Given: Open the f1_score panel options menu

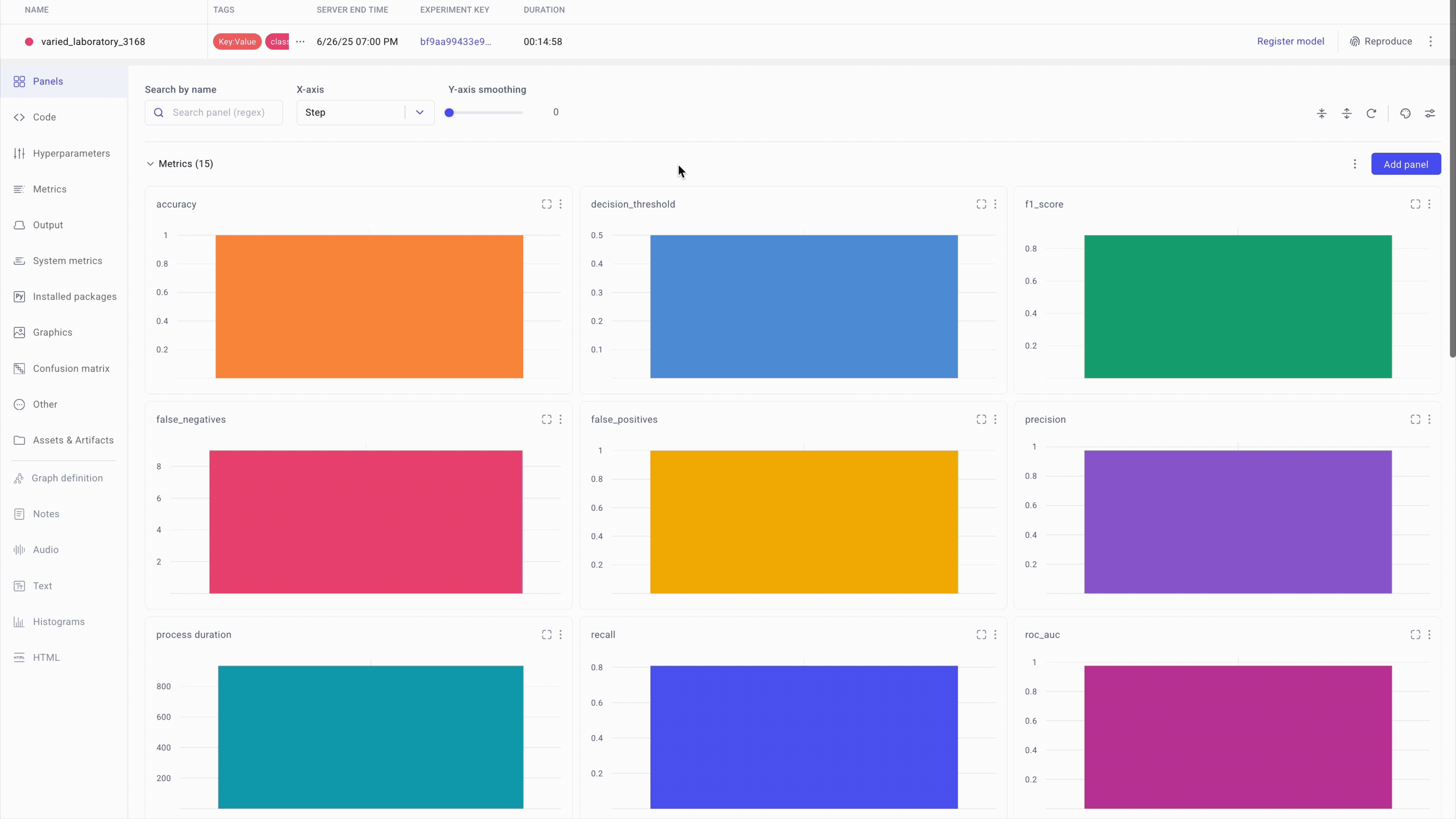Looking at the screenshot, I should point(1429,204).
